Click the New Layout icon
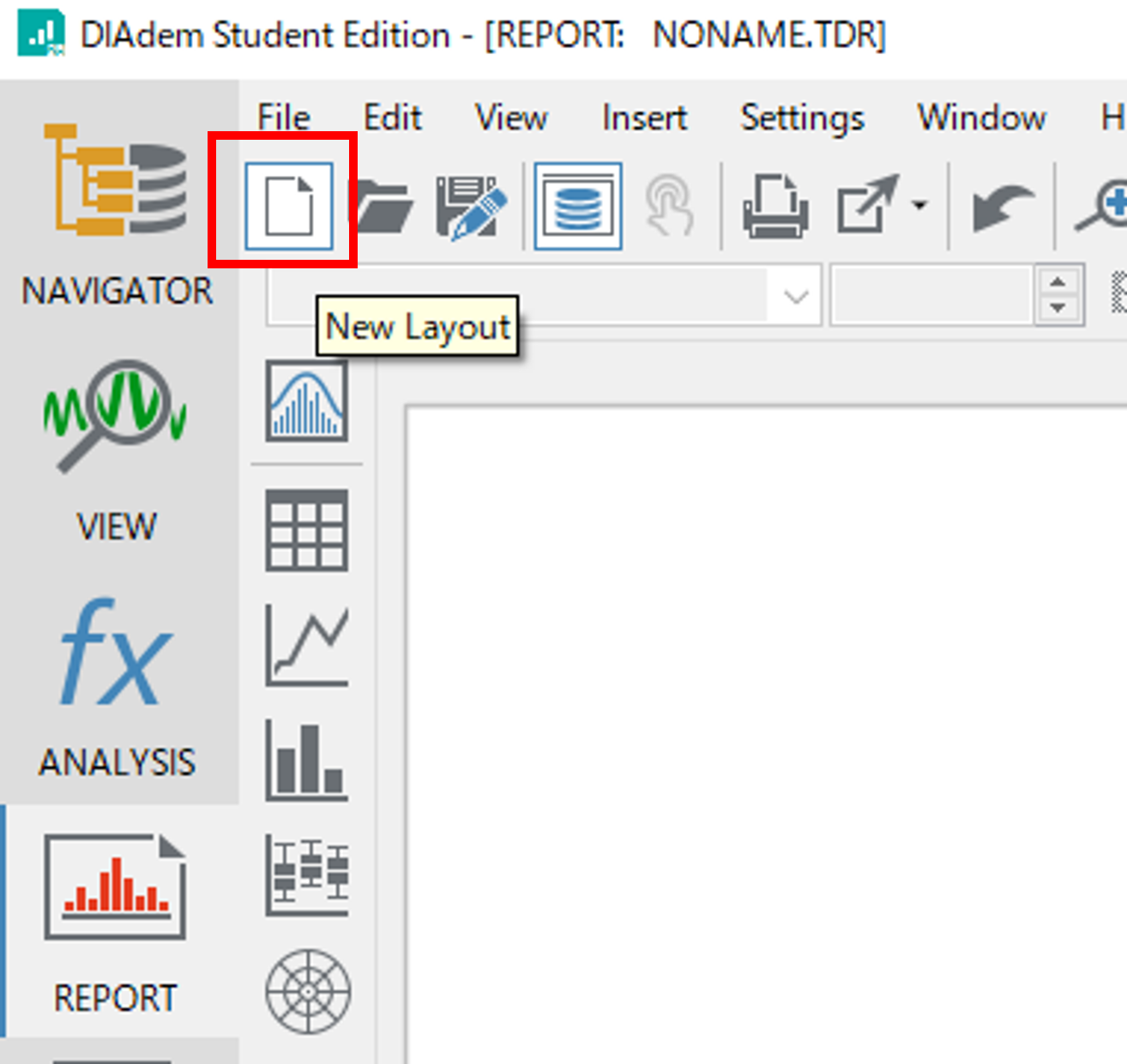Screen dimensions: 1127x1064 coord(288,206)
